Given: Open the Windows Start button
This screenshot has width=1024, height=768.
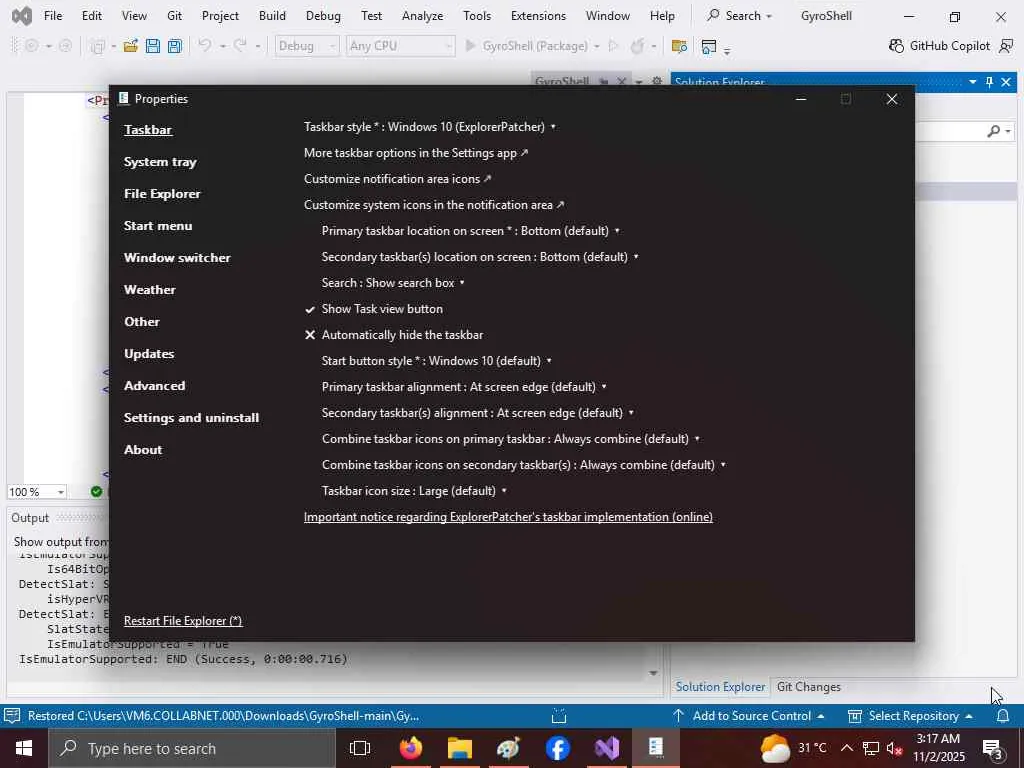Looking at the screenshot, I should coord(24,748).
